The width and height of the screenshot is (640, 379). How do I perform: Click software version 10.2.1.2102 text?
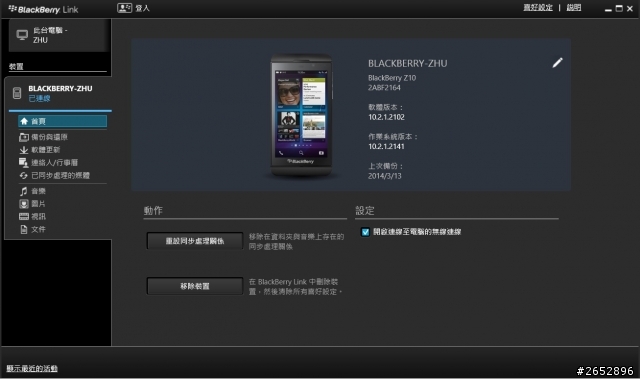click(386, 117)
